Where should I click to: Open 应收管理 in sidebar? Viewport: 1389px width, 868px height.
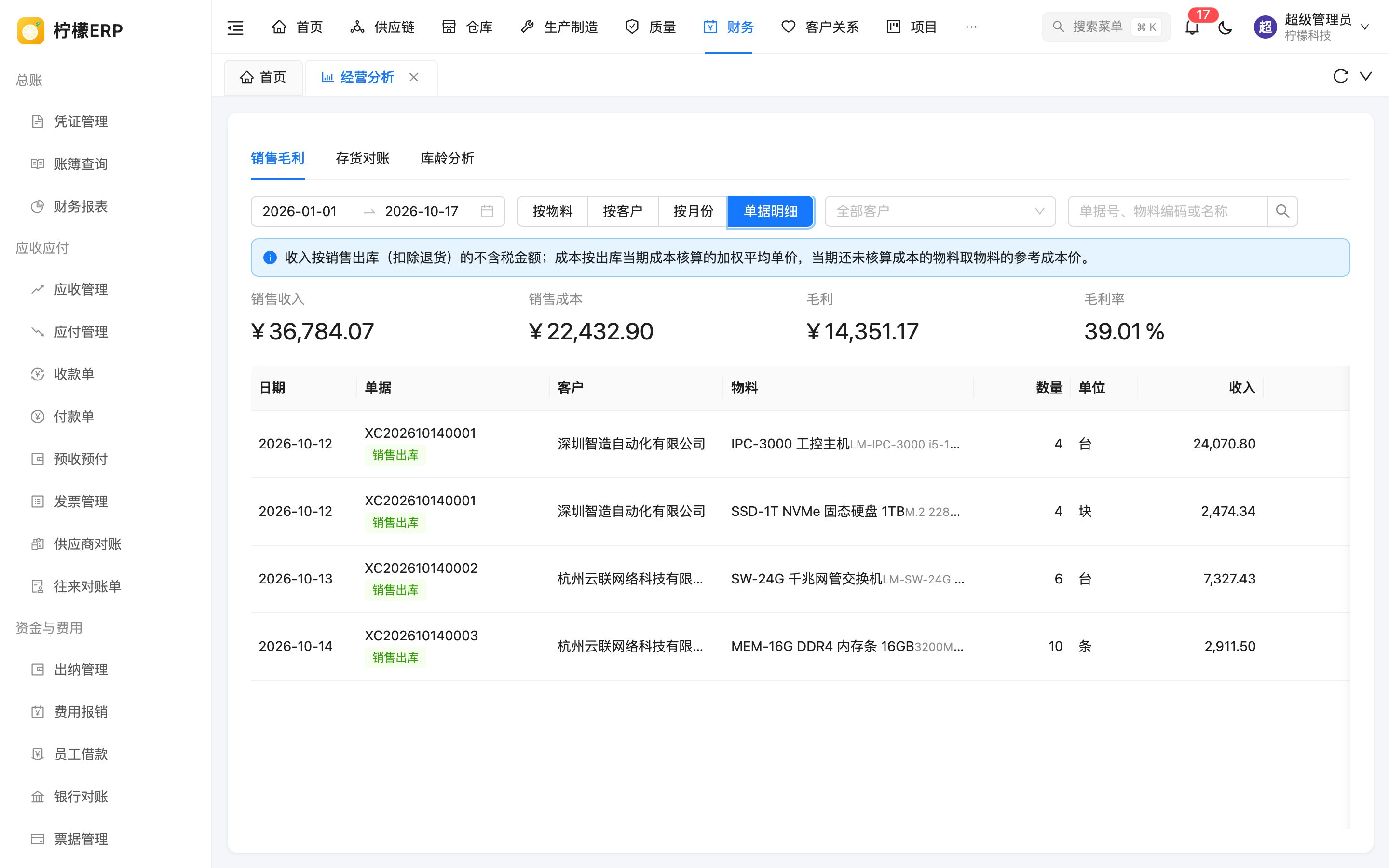point(106,289)
